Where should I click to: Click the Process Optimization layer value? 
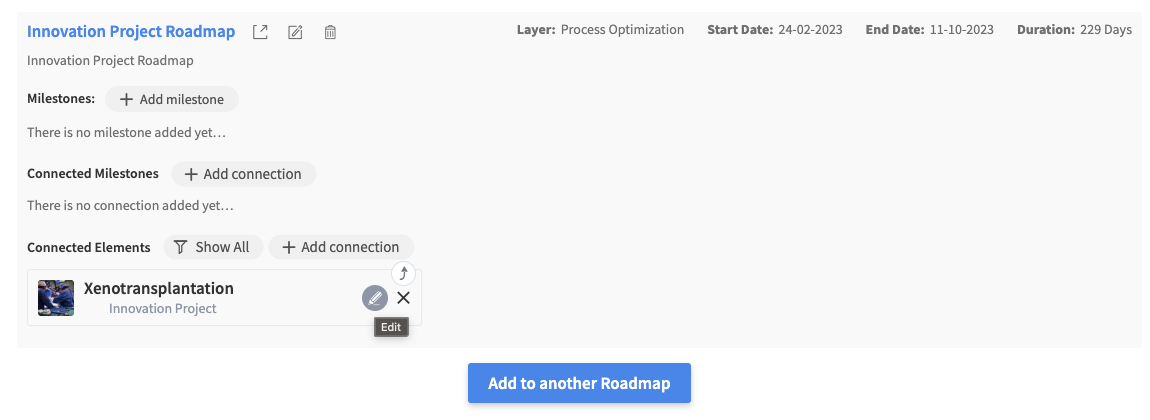(x=622, y=30)
